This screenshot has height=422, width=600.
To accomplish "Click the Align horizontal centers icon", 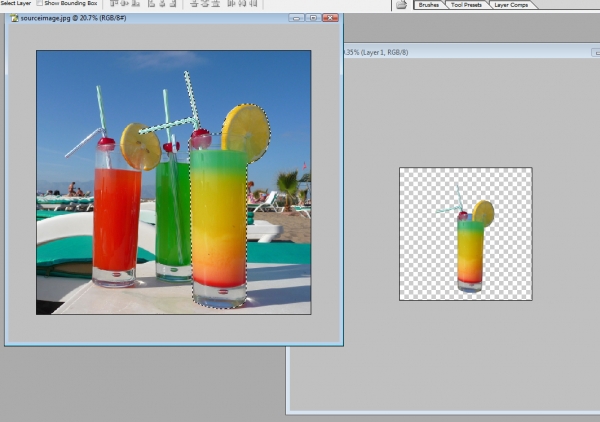I will click(162, 3).
